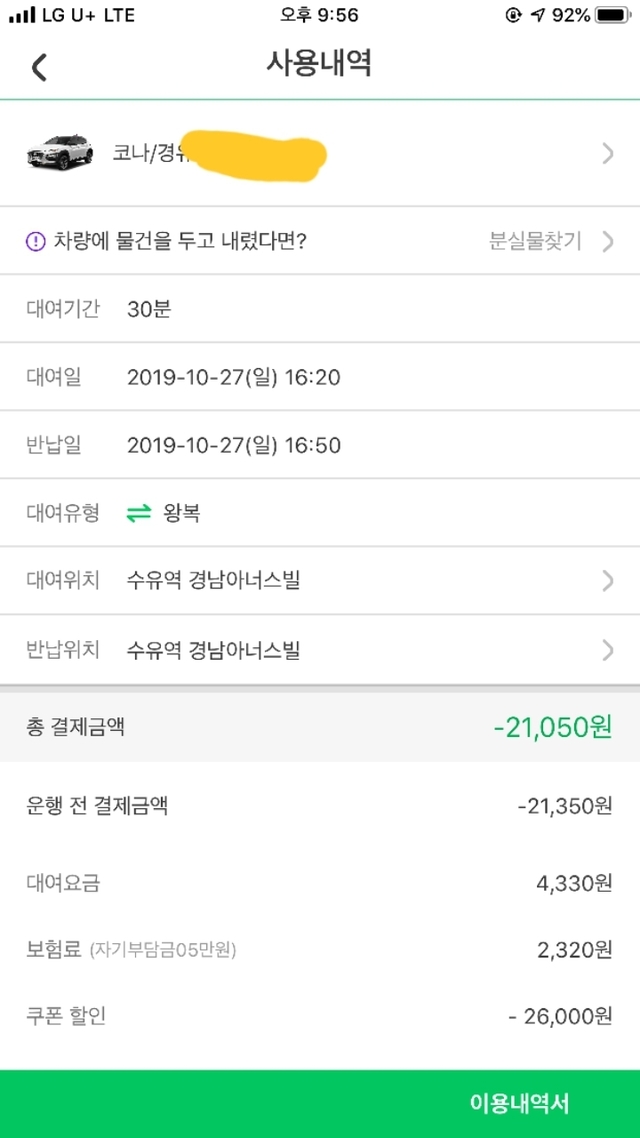Screen dimensions: 640x1138
Task: Tap the cellular signal strength icon
Action: click(21, 16)
